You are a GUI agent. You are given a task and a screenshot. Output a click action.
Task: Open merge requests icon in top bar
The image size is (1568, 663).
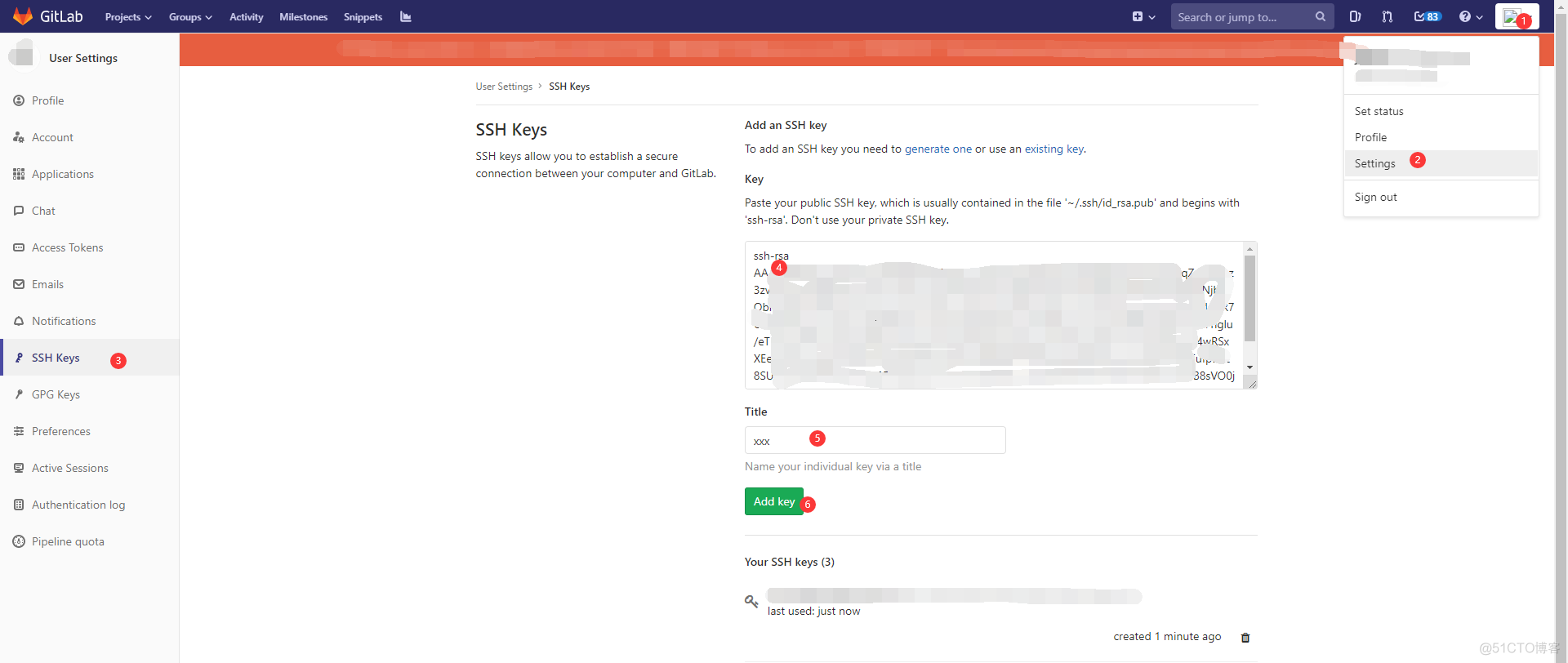tap(1387, 16)
